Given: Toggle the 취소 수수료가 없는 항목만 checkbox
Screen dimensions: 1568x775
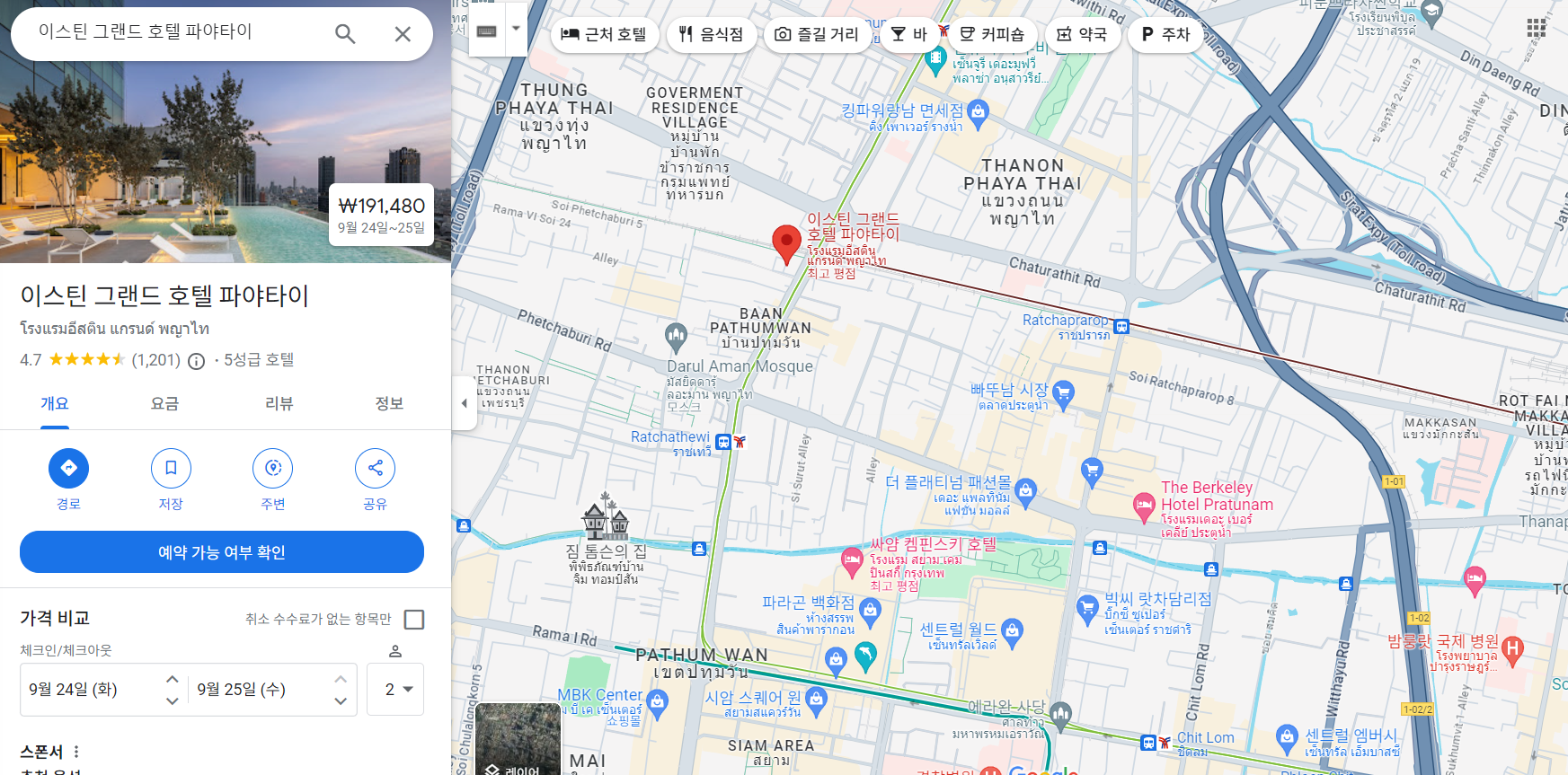Looking at the screenshot, I should [x=414, y=620].
